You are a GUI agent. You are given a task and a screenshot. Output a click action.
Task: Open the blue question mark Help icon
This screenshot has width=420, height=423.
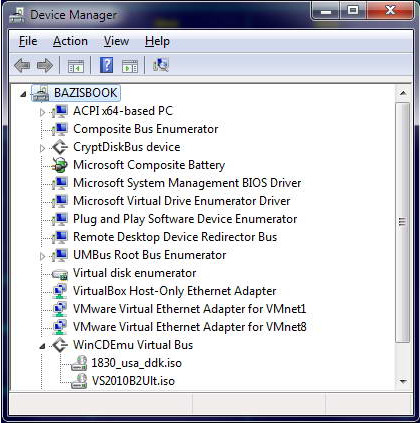(x=106, y=65)
